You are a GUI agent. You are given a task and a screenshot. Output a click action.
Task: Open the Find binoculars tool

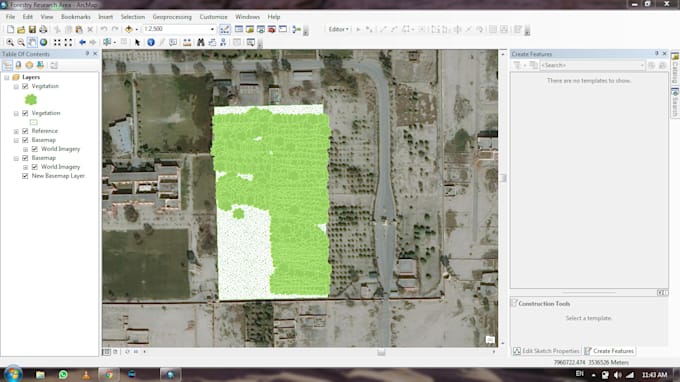click(x=200, y=42)
